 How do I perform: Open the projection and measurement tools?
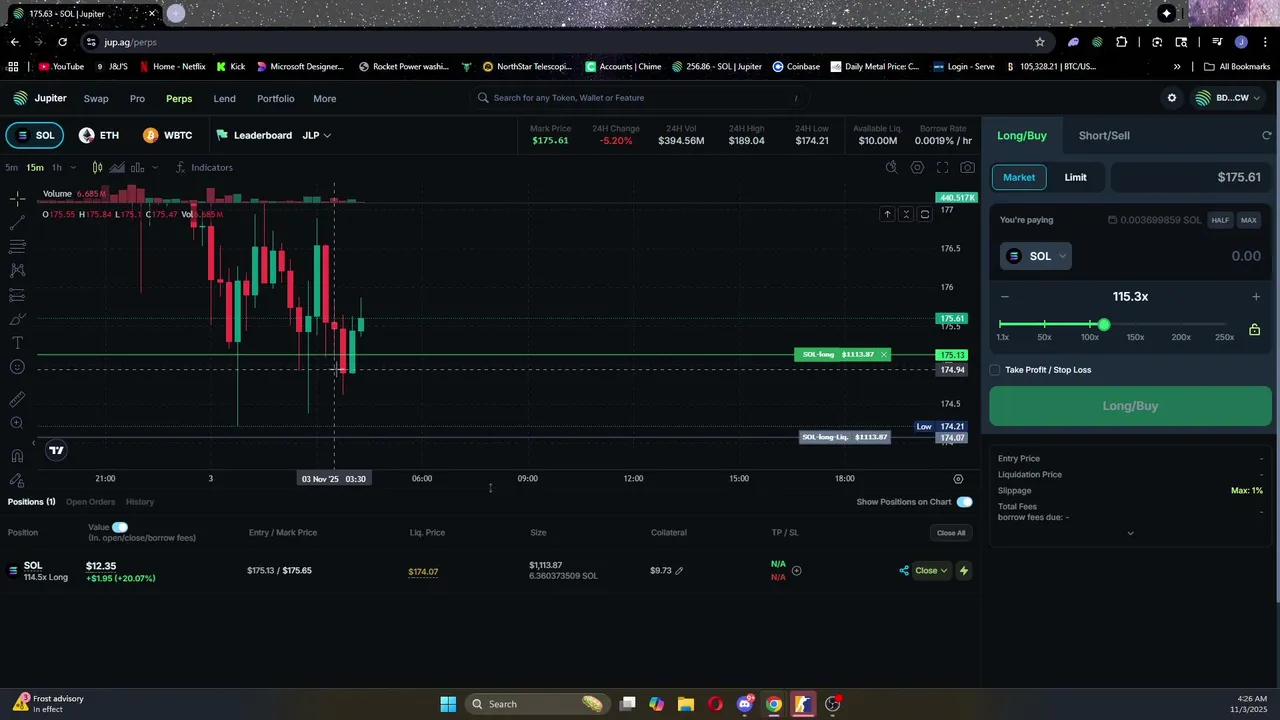[x=17, y=295]
